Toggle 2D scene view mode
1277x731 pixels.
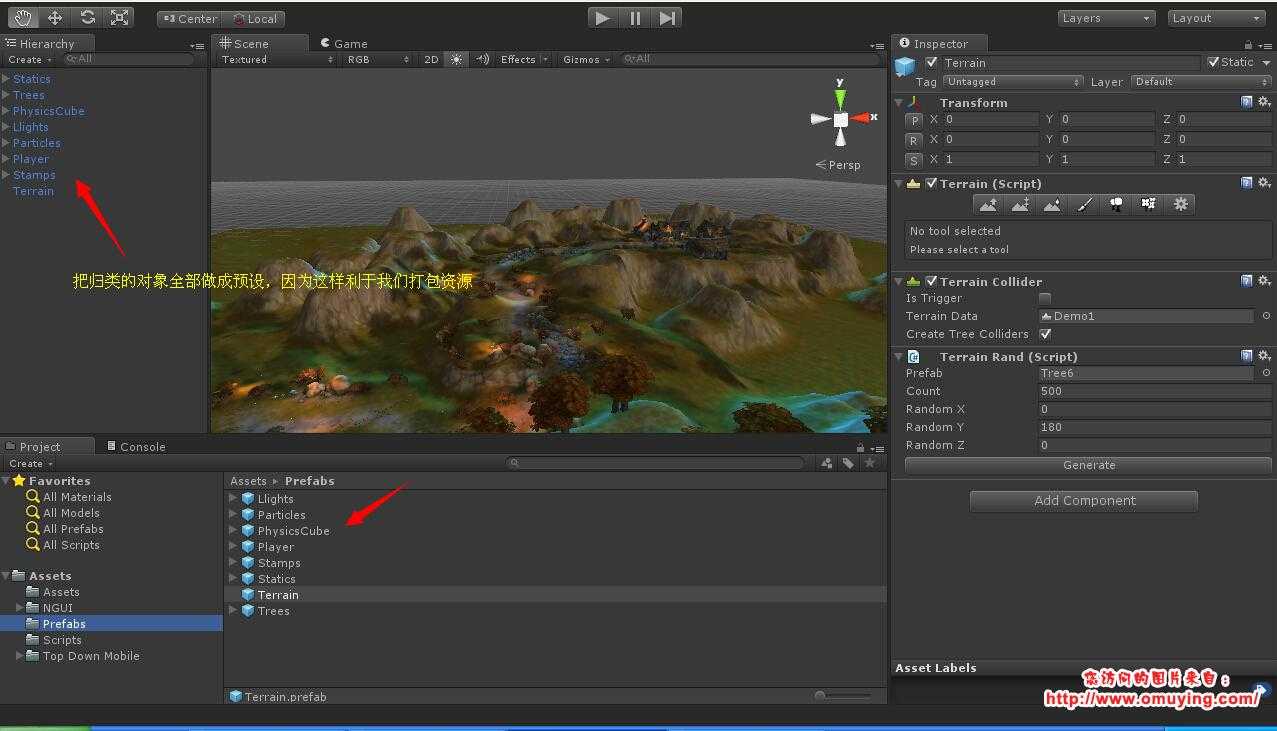(431, 59)
